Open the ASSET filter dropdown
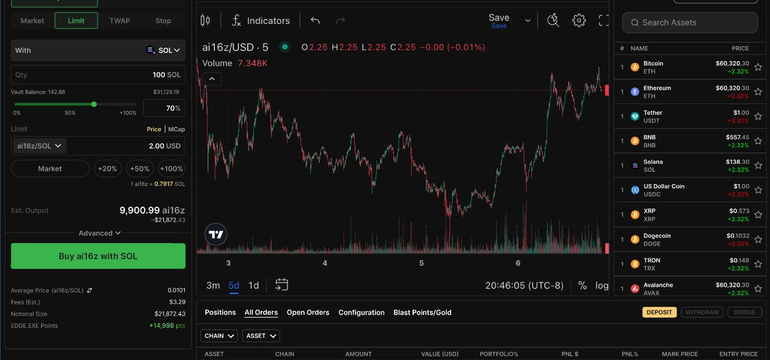 pyautogui.click(x=261, y=336)
